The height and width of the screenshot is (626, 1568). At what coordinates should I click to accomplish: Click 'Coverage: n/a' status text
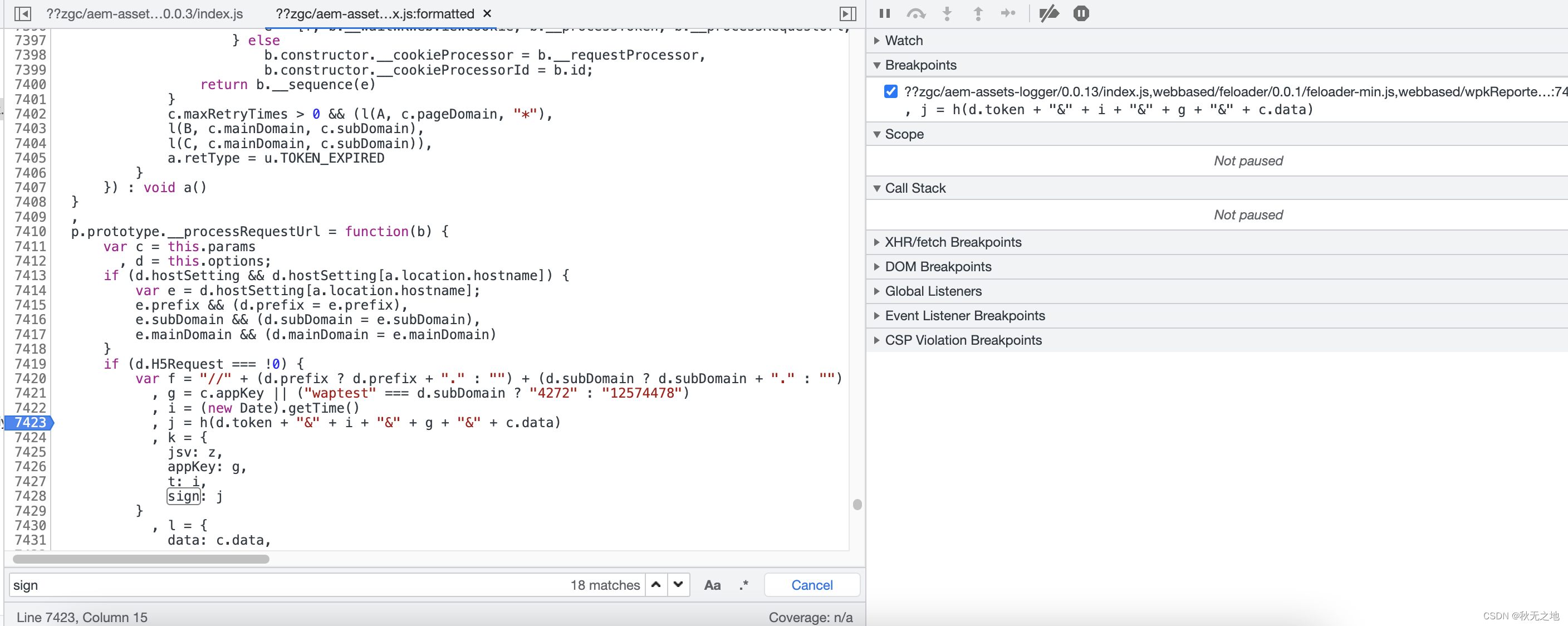(810, 618)
